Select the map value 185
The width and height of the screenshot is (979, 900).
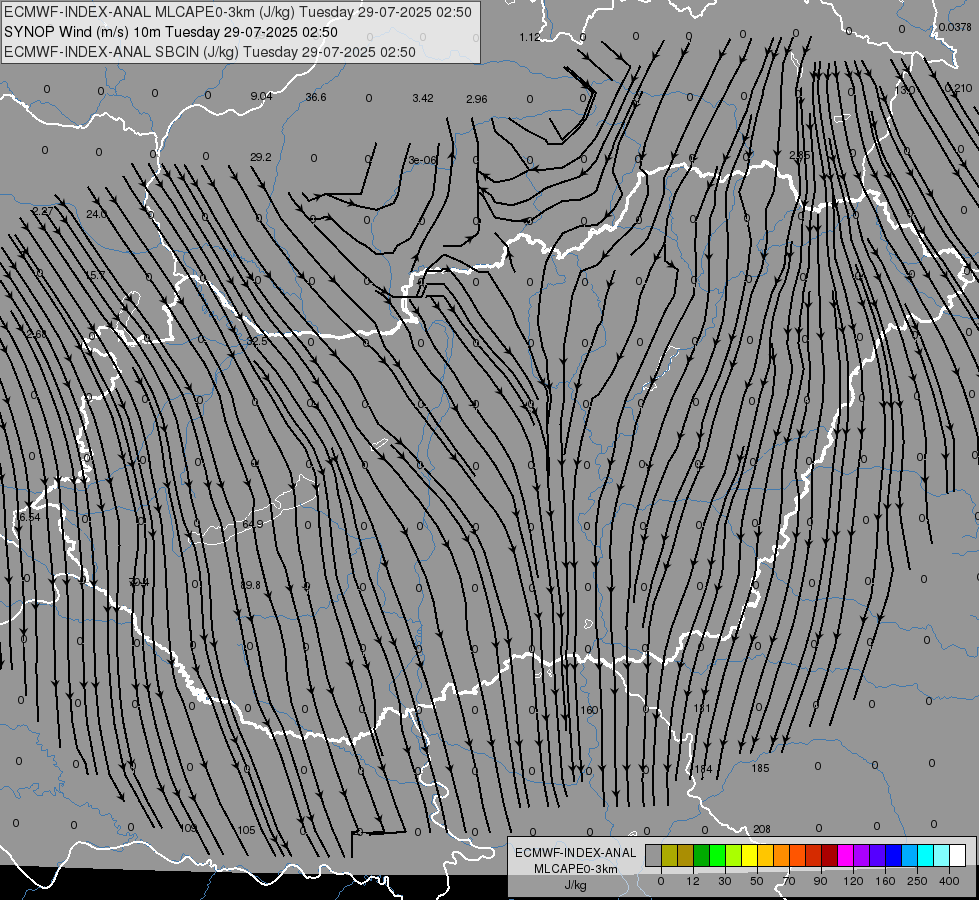(x=760, y=768)
